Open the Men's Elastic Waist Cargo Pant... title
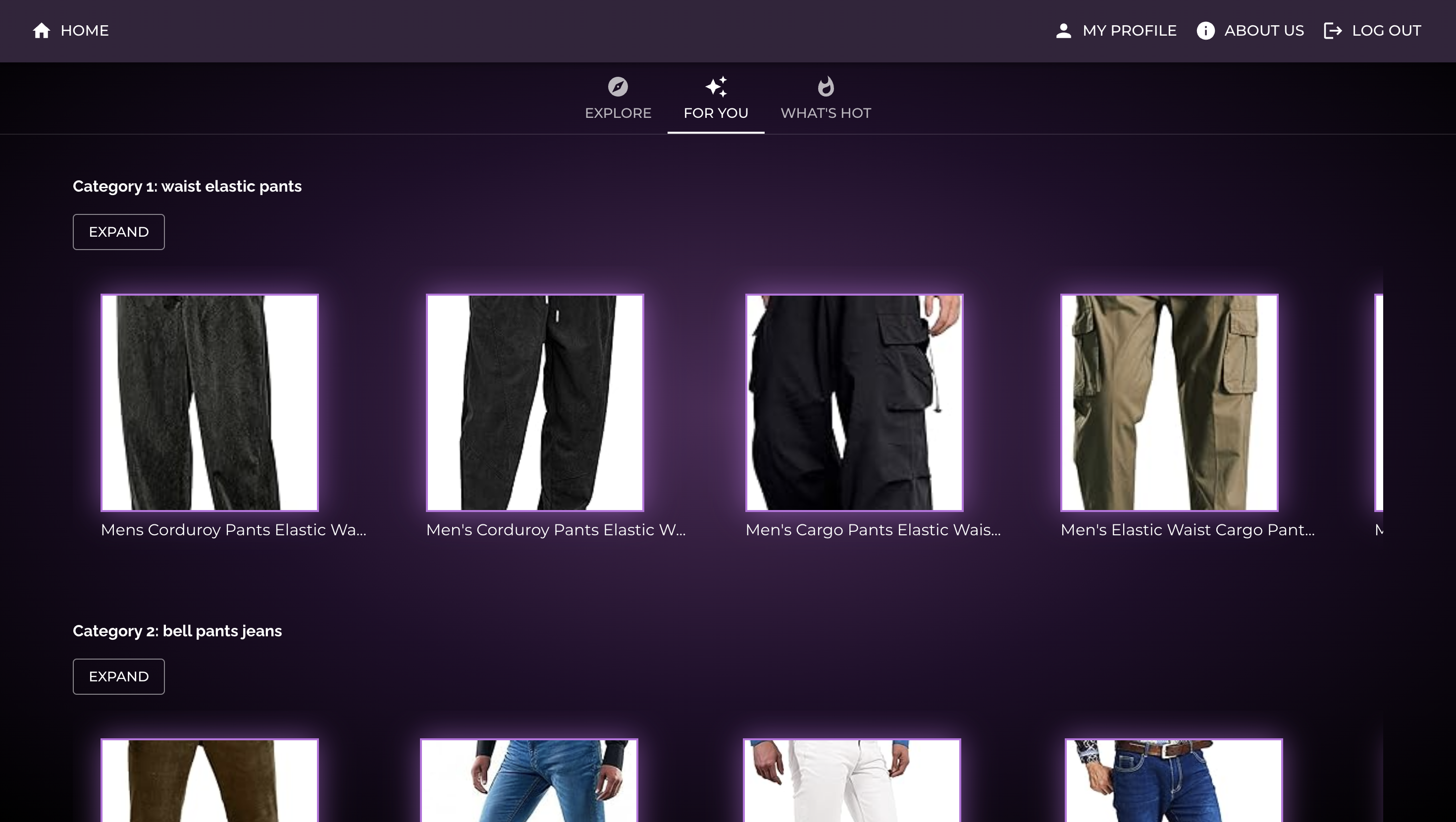This screenshot has height=822, width=1456. tap(1187, 530)
